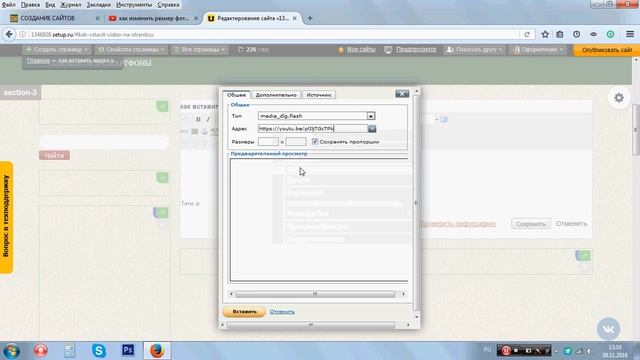
Task: Click the browser address bar
Action: 269,35
